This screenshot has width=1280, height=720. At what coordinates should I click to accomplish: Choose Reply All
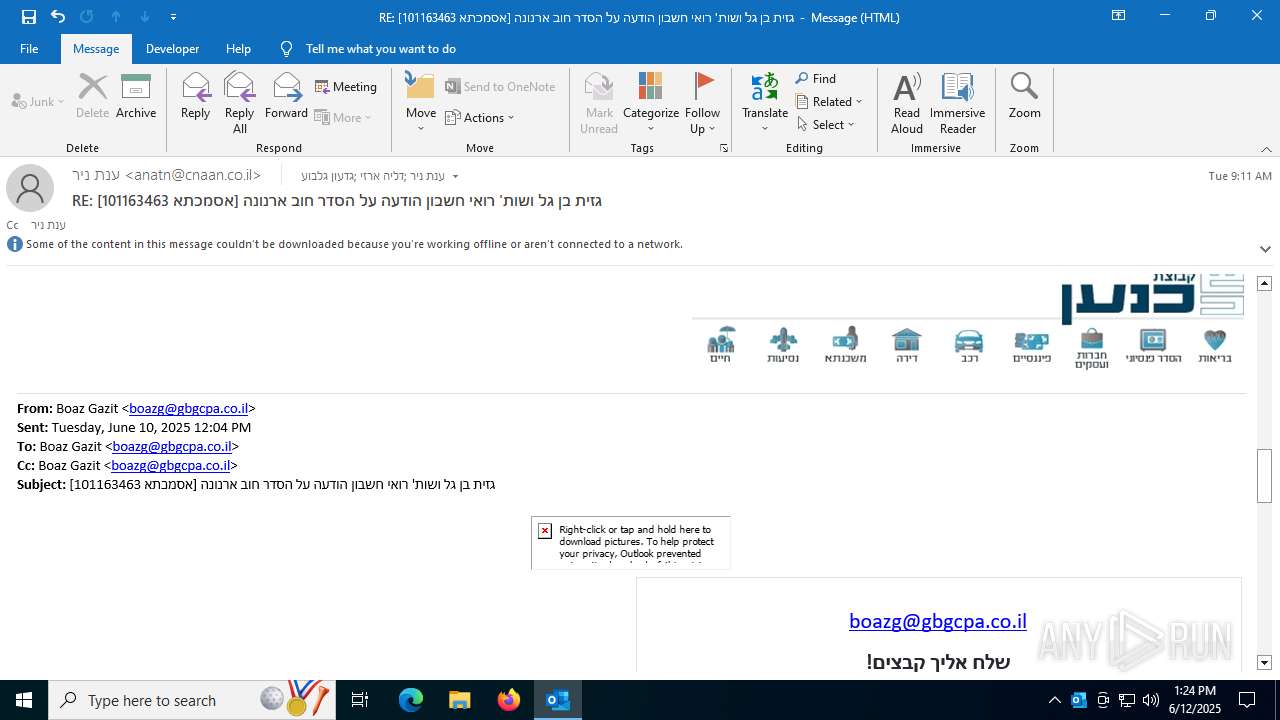(x=239, y=103)
